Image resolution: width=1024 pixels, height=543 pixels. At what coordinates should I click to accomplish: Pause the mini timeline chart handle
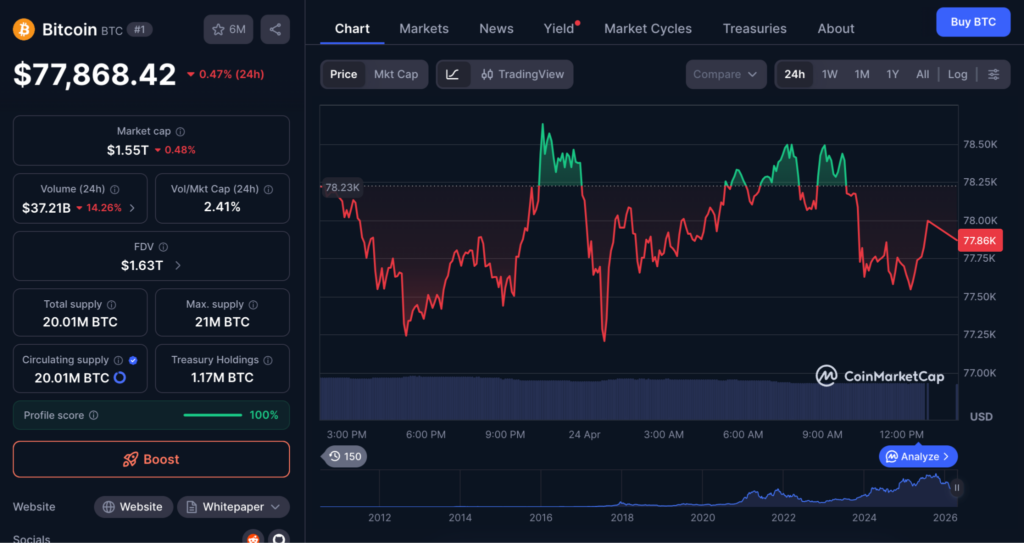coord(957,487)
